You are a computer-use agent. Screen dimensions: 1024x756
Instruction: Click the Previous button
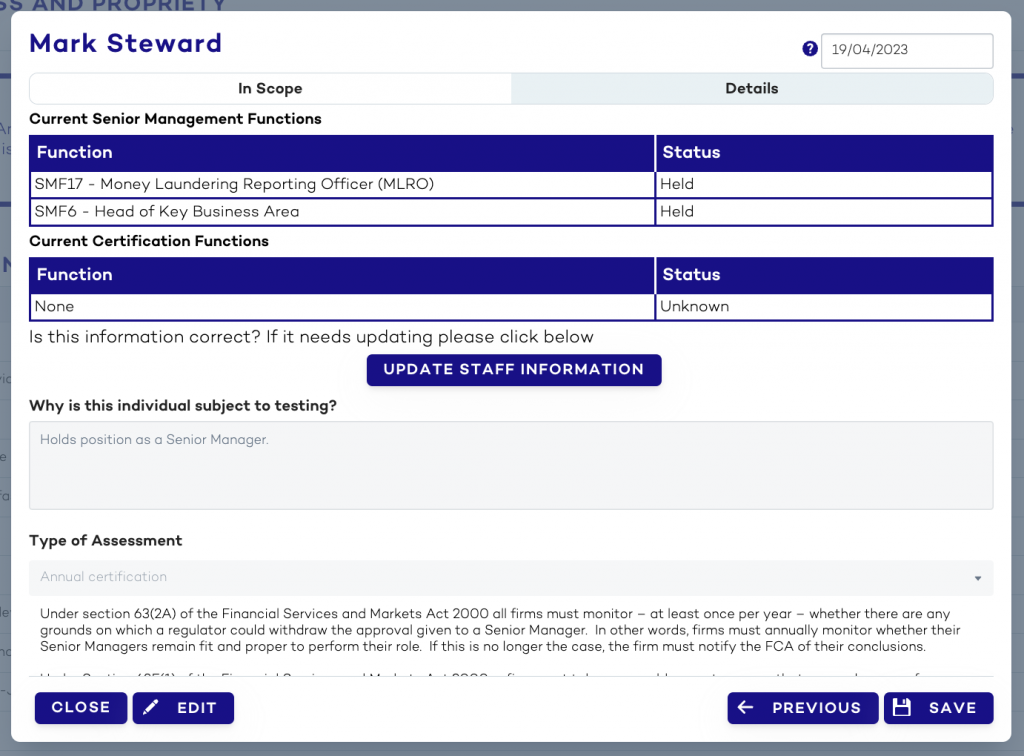803,708
